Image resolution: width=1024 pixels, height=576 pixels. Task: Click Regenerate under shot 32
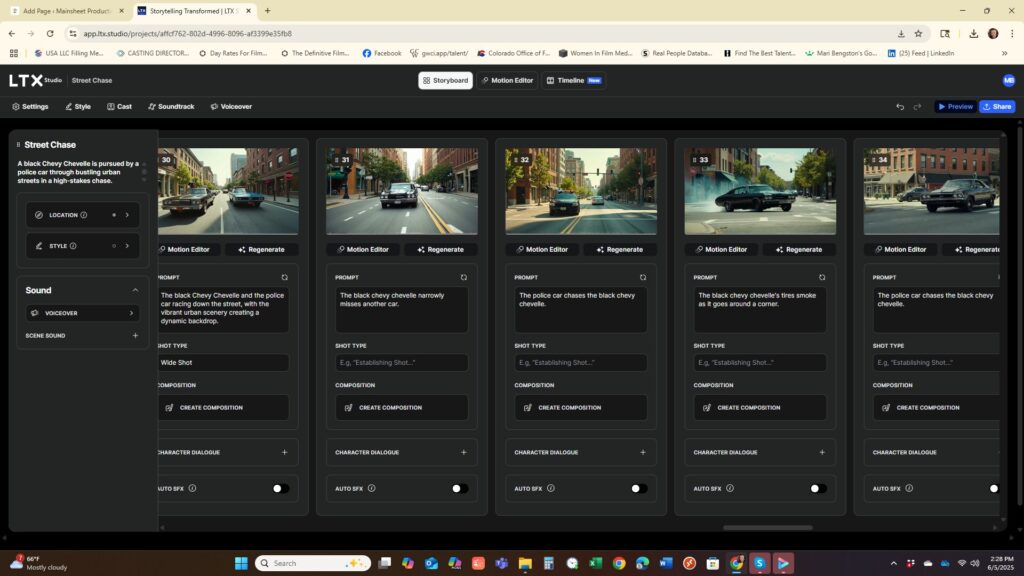tap(619, 249)
